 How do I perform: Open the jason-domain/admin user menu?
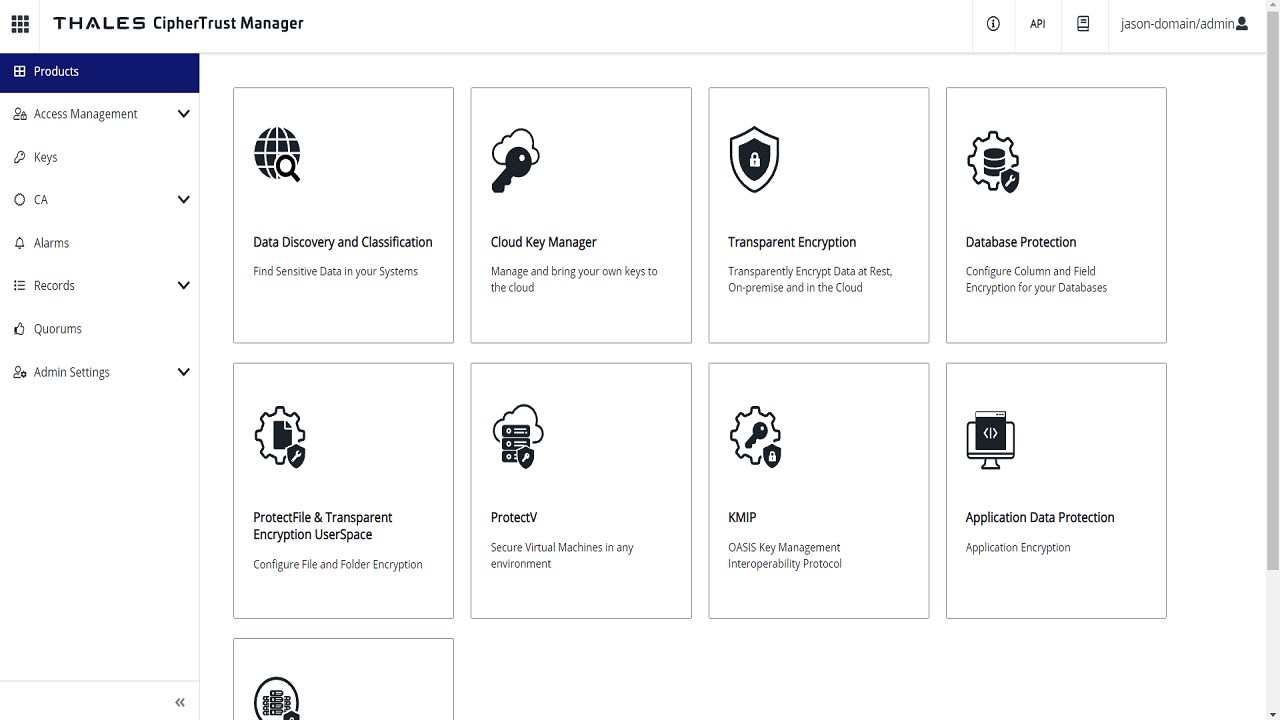click(1184, 24)
